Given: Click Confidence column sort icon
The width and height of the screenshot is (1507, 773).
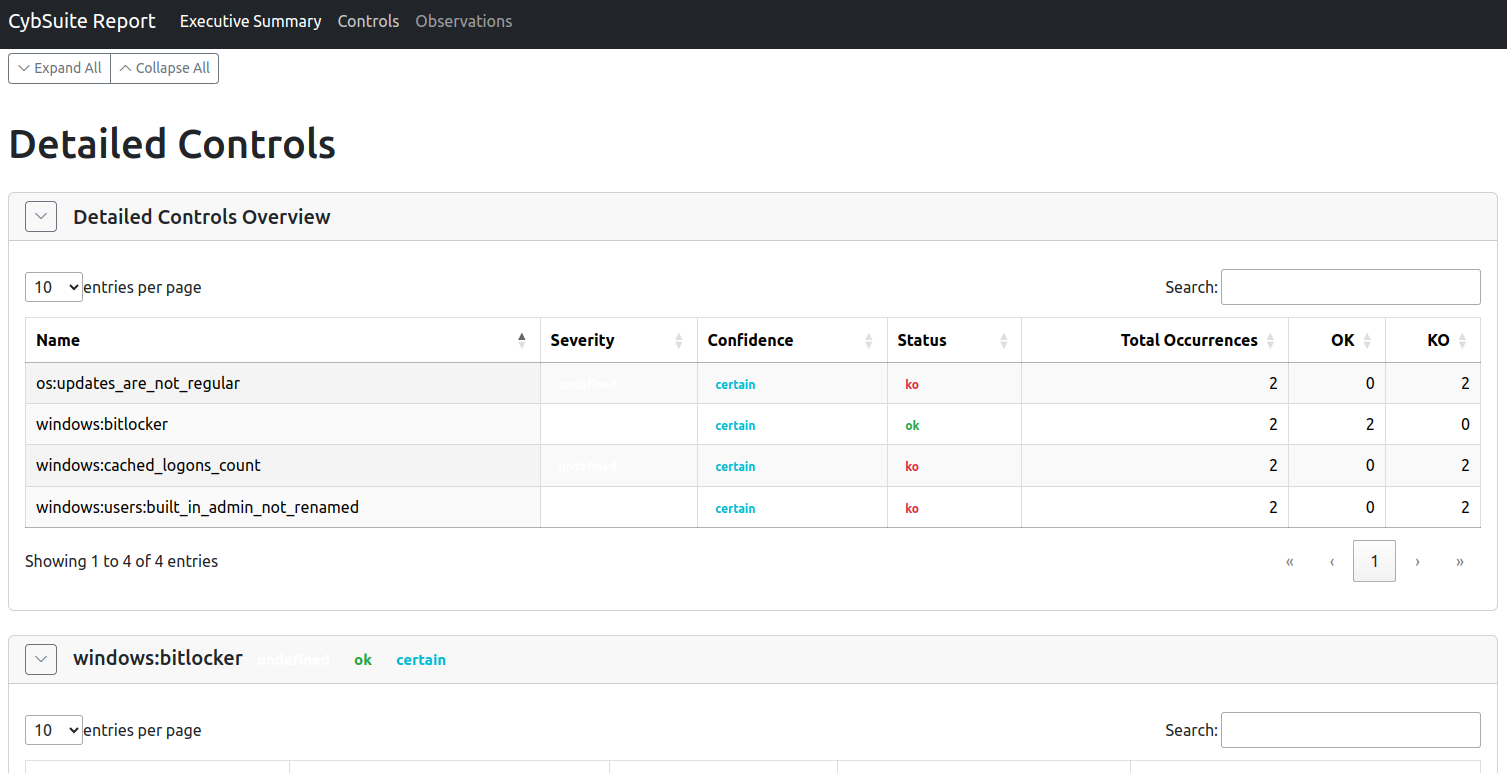Looking at the screenshot, I should pos(869,341).
